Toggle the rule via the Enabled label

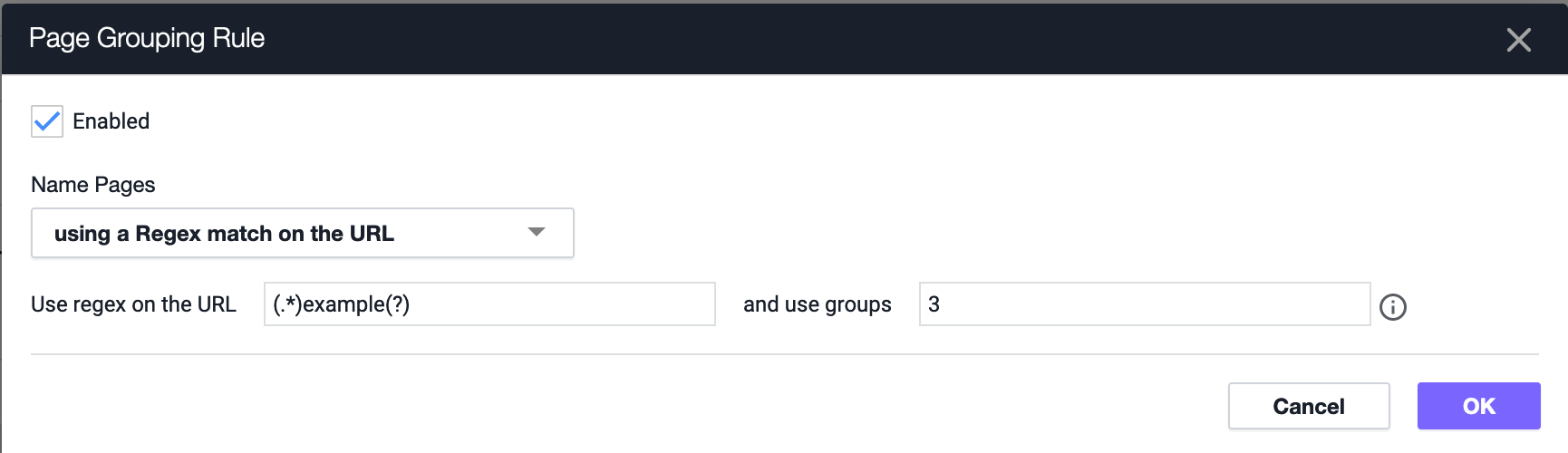[111, 120]
